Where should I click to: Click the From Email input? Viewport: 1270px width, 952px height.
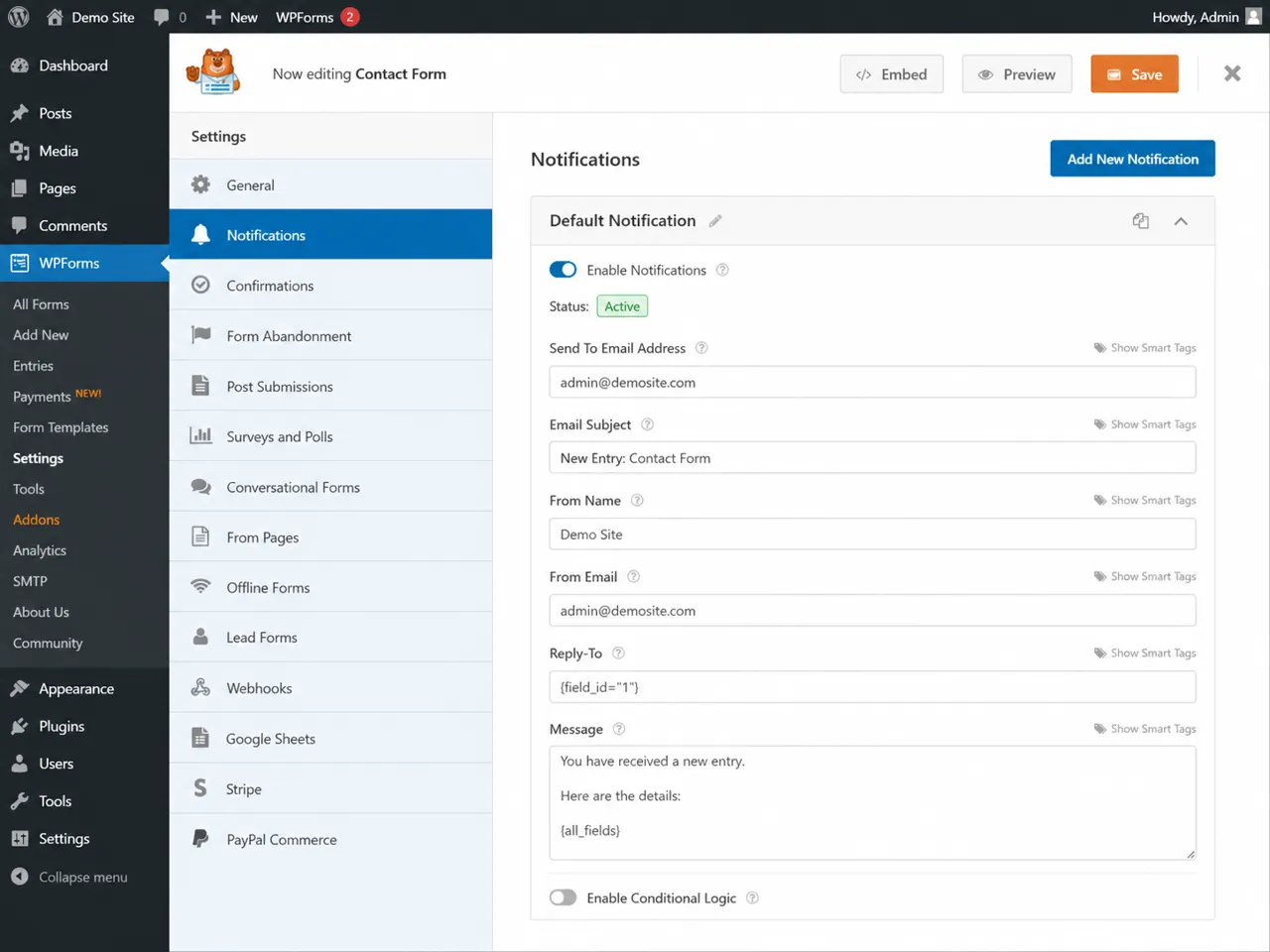click(x=872, y=611)
